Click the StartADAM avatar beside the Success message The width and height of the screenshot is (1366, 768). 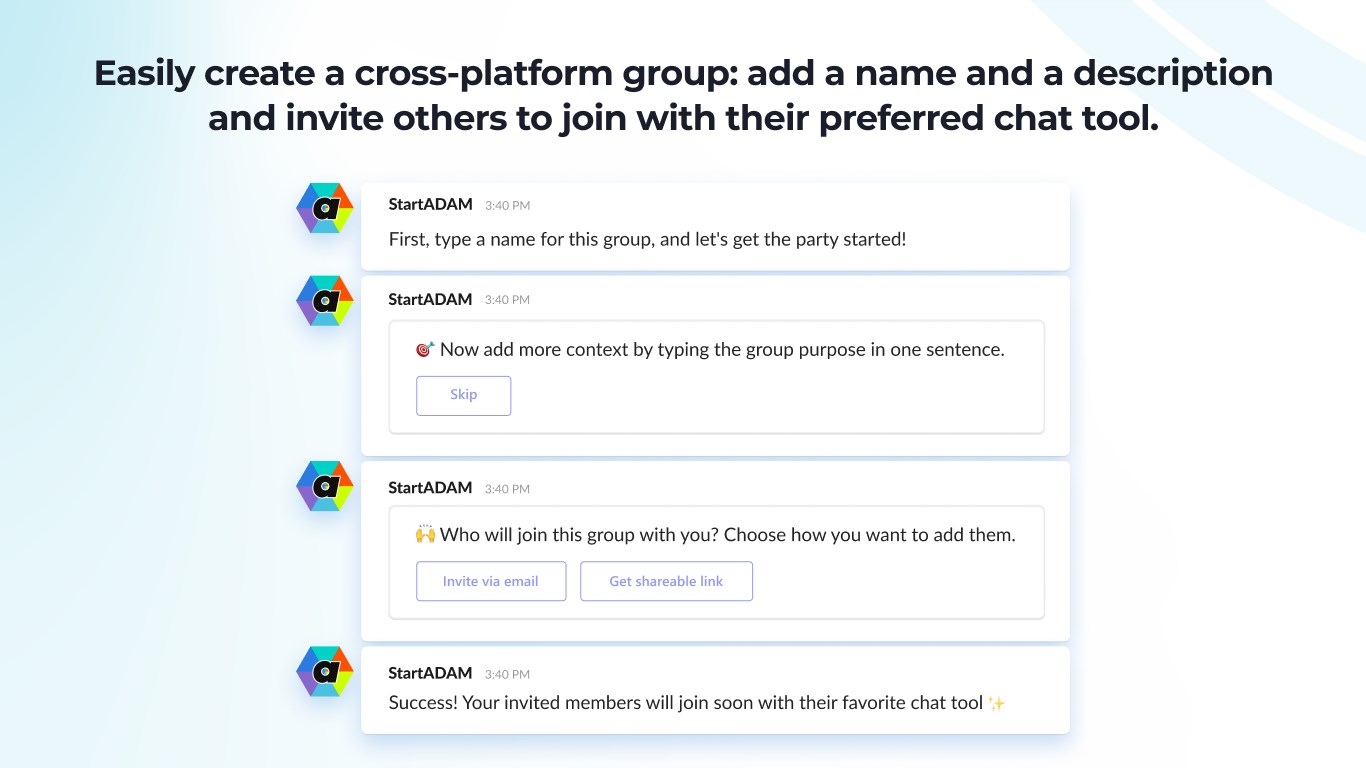(x=325, y=671)
